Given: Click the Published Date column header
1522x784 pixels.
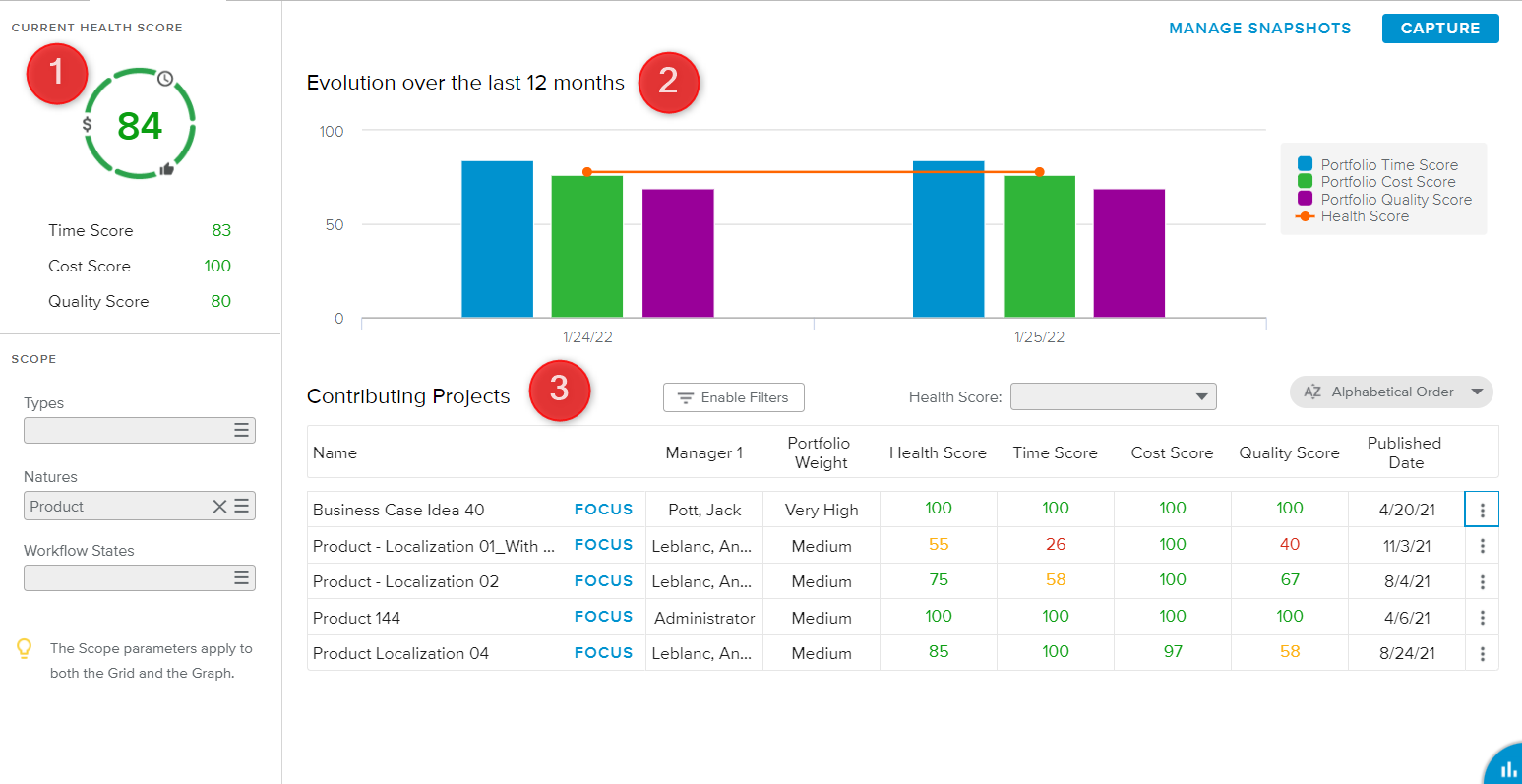Looking at the screenshot, I should click(1404, 452).
